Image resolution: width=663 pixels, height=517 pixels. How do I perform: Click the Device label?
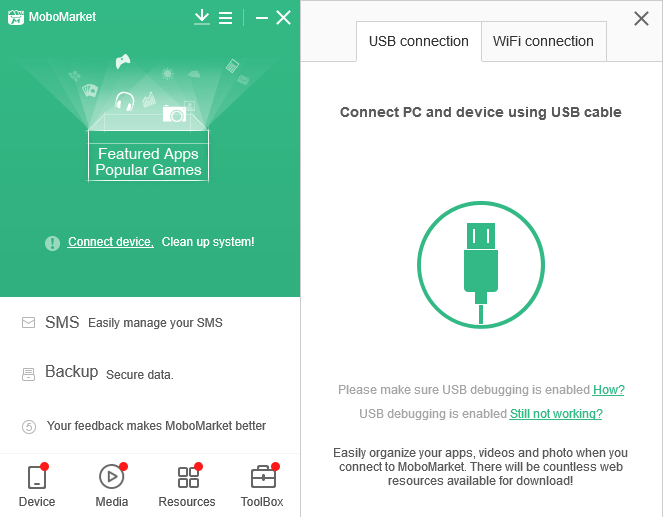pyautogui.click(x=37, y=502)
